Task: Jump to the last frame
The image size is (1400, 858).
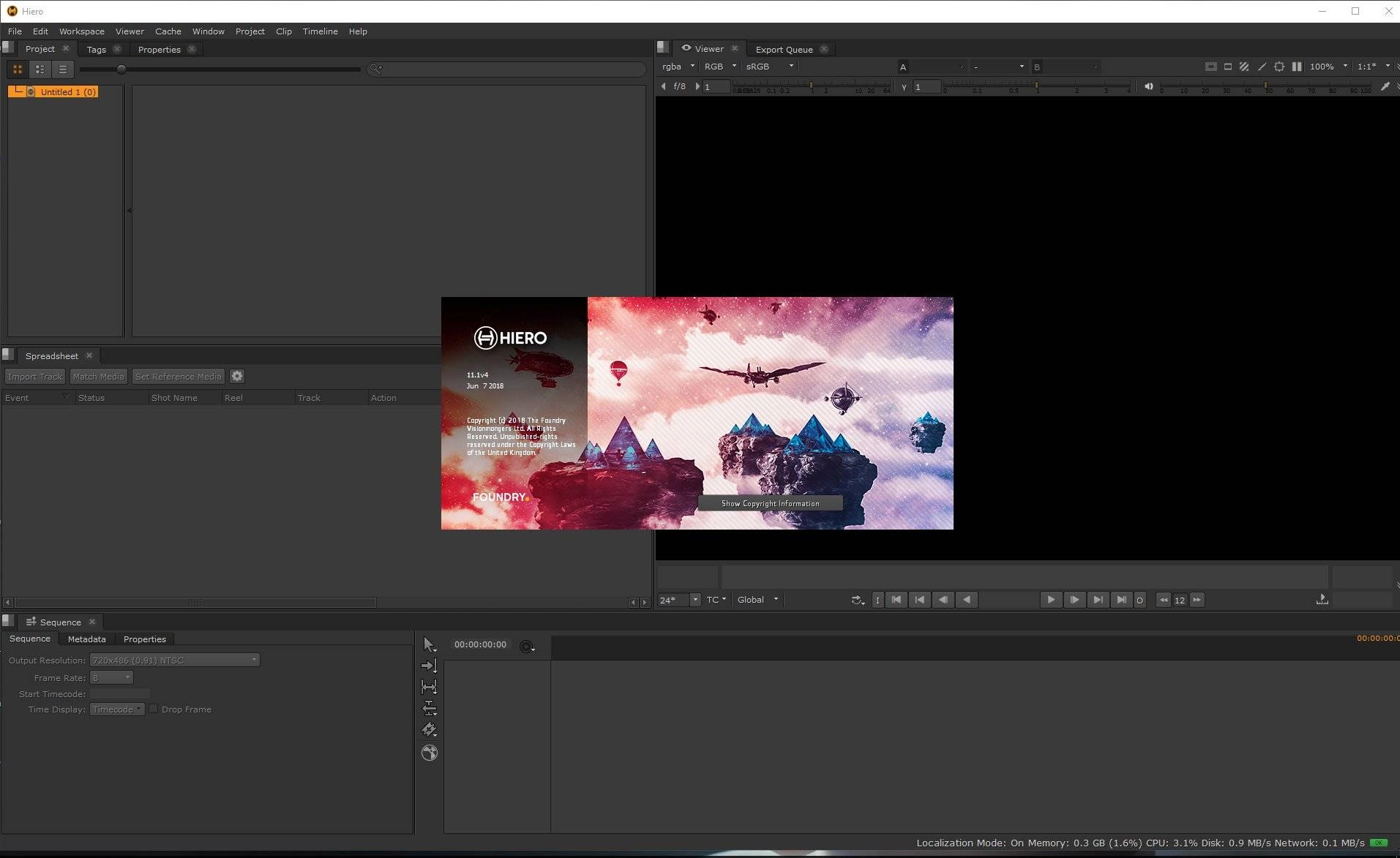Action: [x=1121, y=600]
